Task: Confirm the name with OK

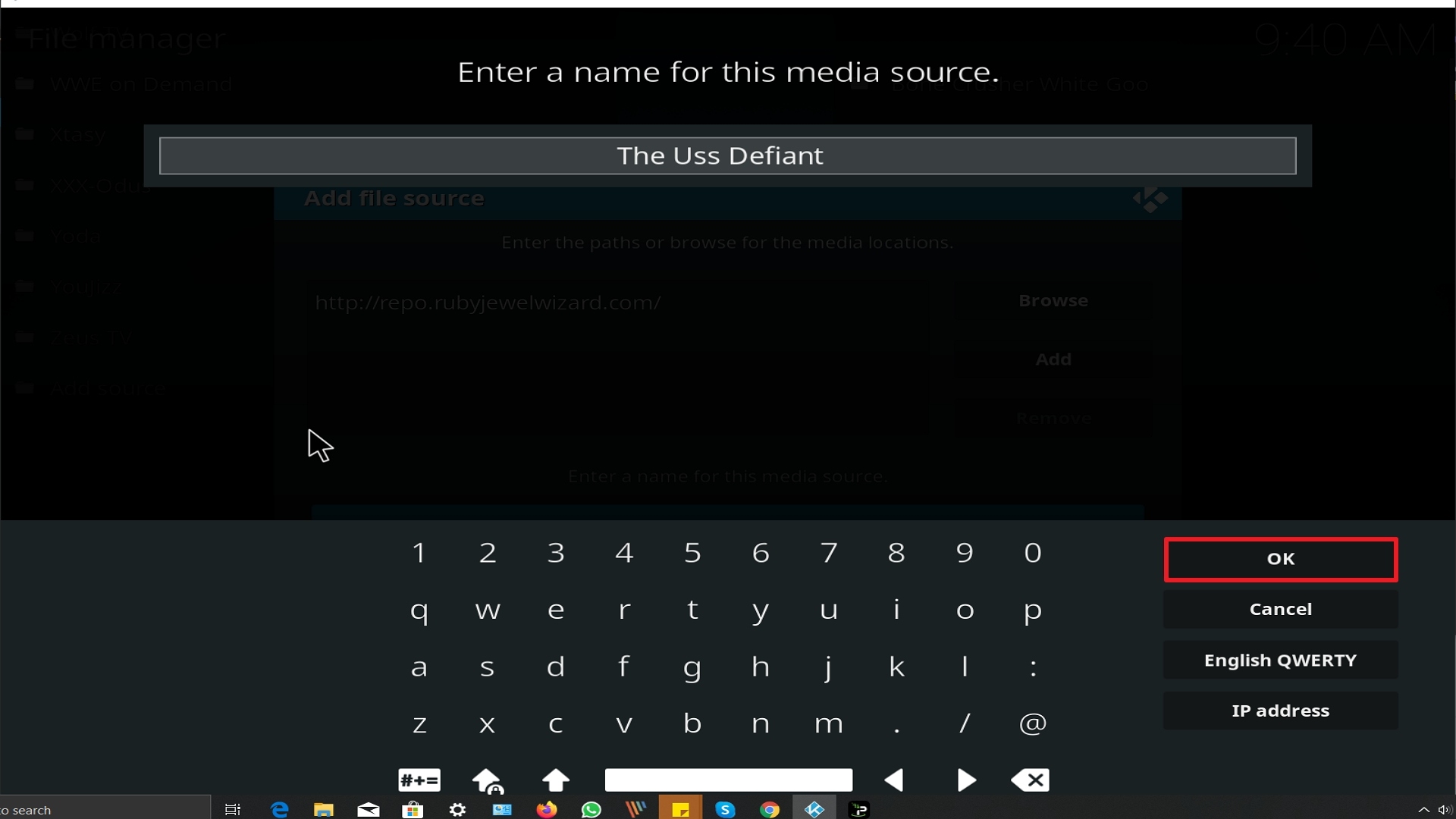Action: tap(1281, 559)
